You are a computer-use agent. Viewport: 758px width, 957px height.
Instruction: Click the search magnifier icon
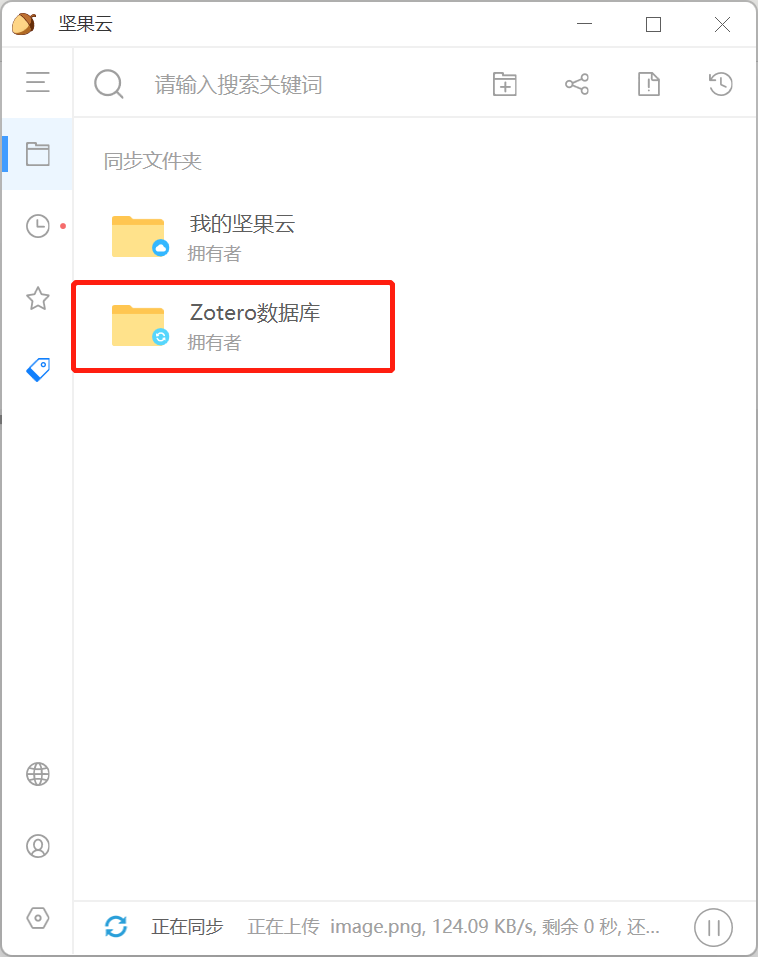coord(109,84)
